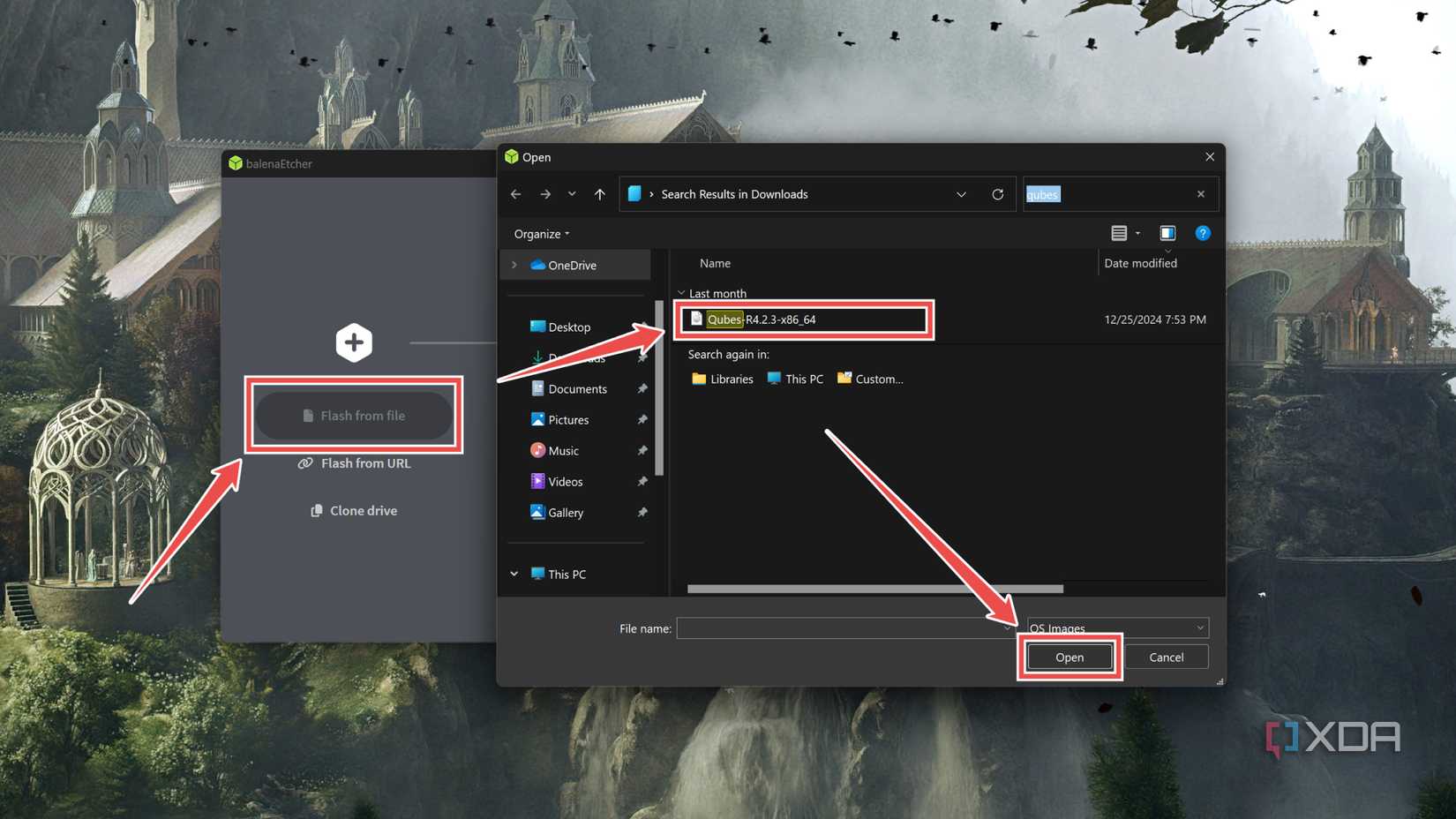Clear the qubes search text

[x=1201, y=194]
